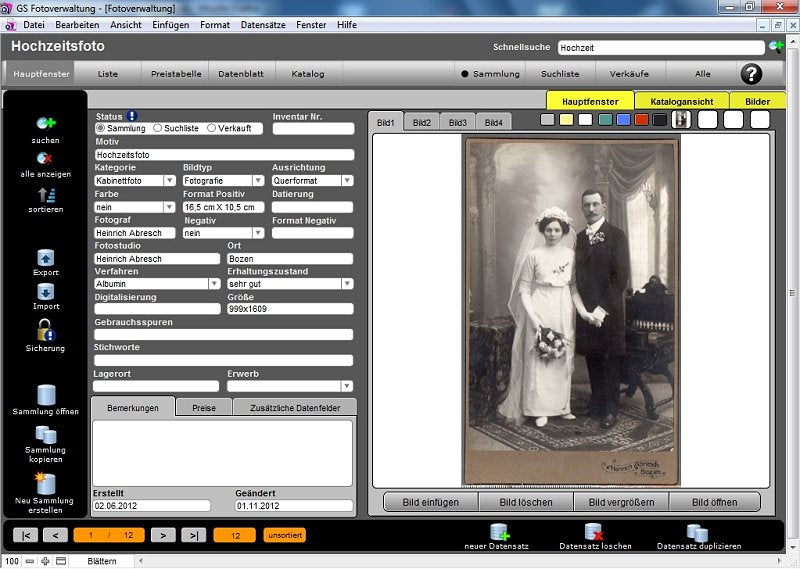Click the 'Sammlung öffnen' database icon
800x569 pixels.
46,395
